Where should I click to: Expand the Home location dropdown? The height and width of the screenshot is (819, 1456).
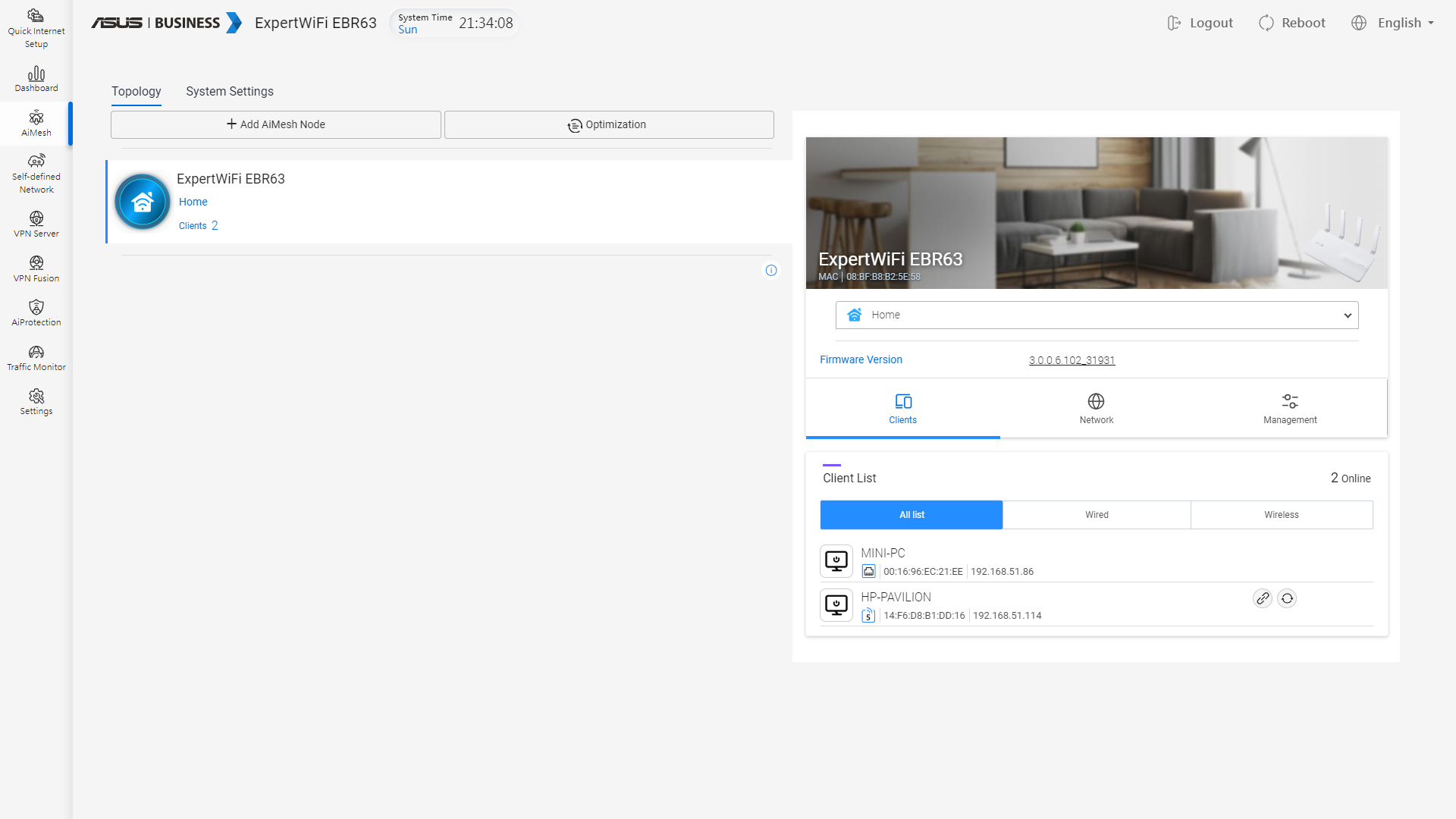pos(1096,315)
